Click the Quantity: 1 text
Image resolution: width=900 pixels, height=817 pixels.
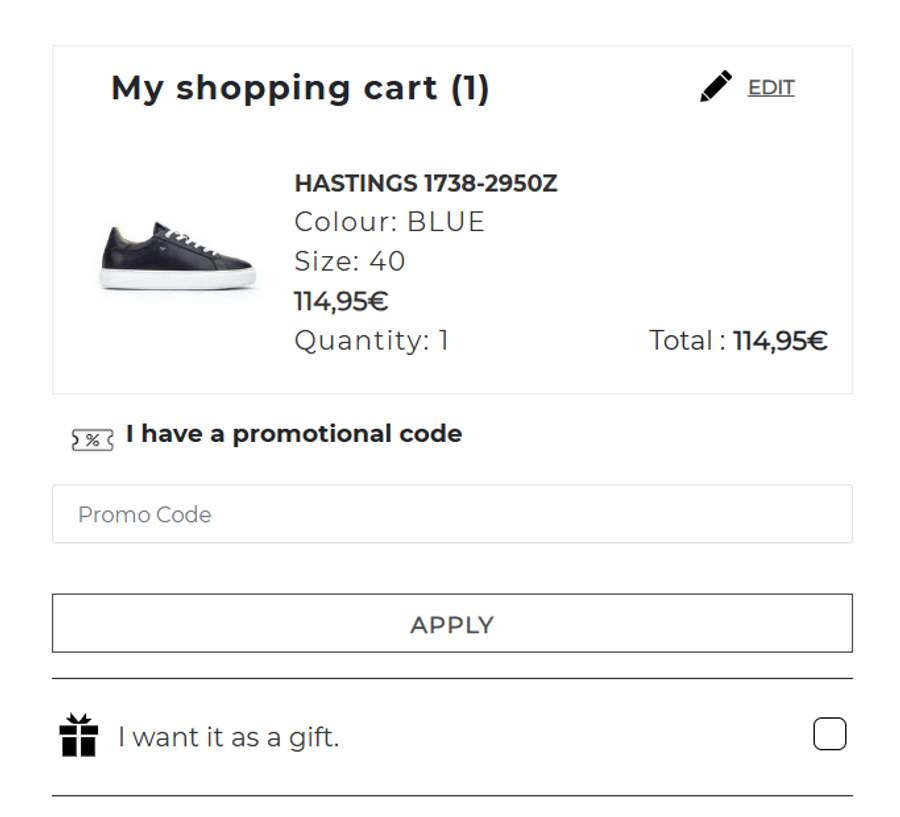[x=371, y=341]
